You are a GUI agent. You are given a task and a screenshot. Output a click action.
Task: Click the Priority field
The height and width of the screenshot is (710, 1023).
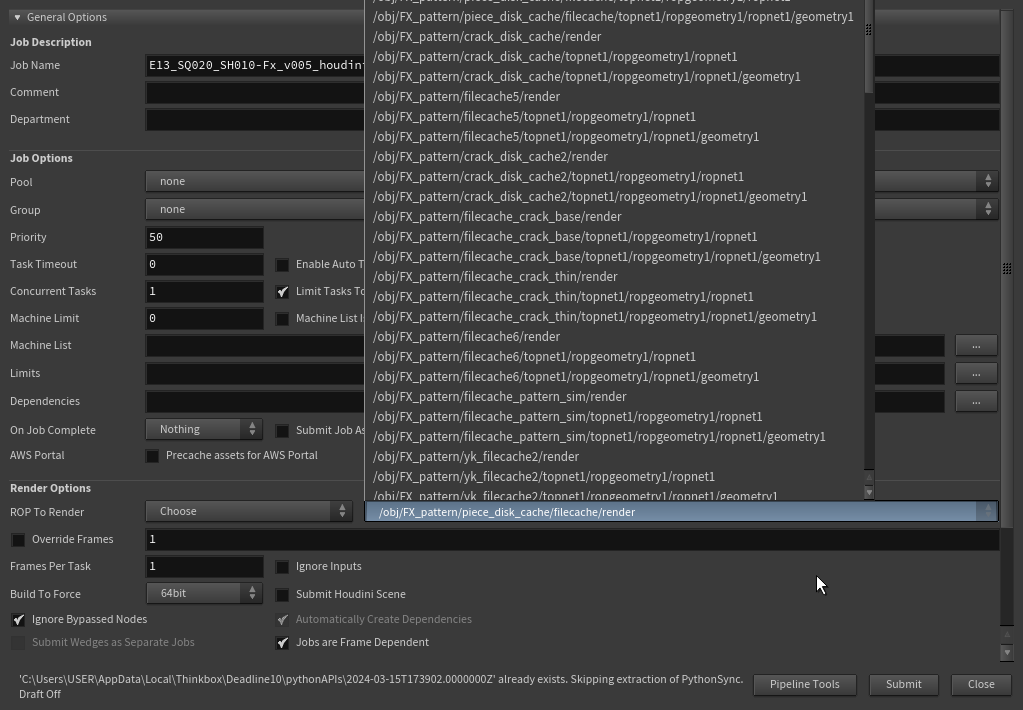coord(204,238)
